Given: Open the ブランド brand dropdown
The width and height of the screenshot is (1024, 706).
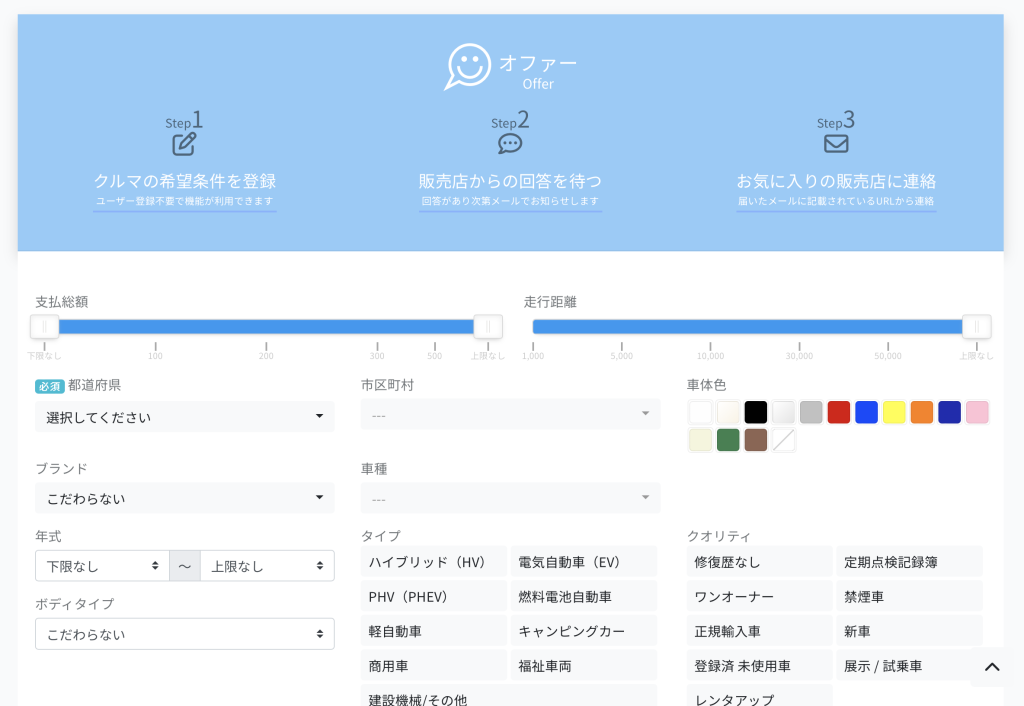Looking at the screenshot, I should [184, 498].
